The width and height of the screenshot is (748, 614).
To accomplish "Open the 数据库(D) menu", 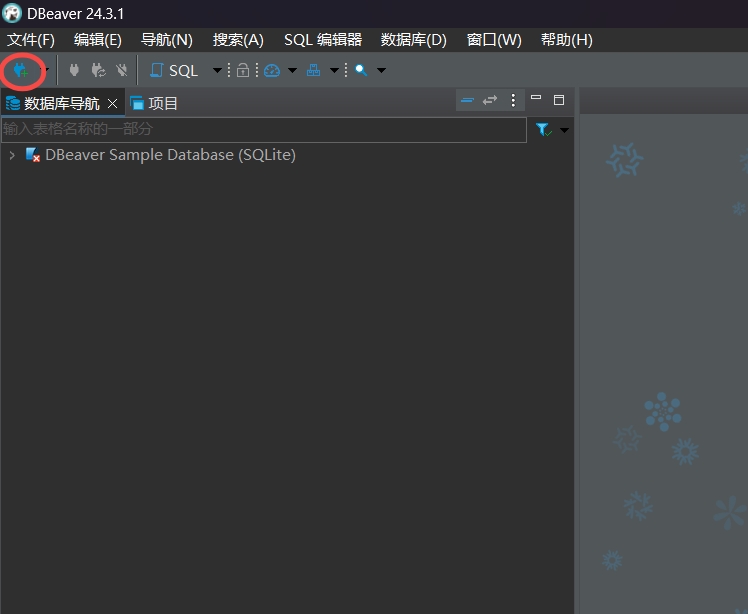I will pyautogui.click(x=414, y=40).
